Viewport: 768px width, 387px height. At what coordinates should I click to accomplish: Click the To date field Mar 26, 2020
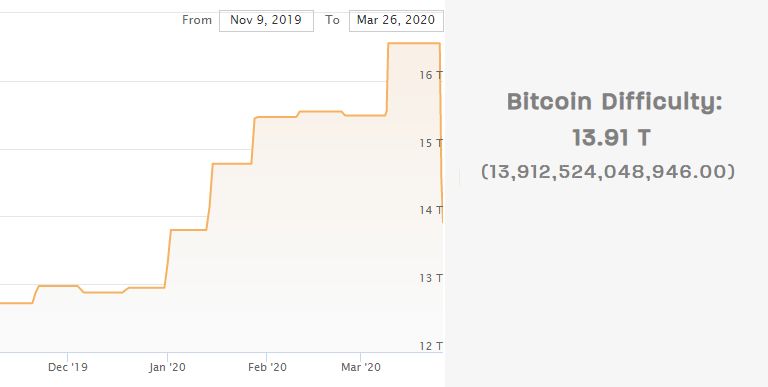(x=396, y=21)
